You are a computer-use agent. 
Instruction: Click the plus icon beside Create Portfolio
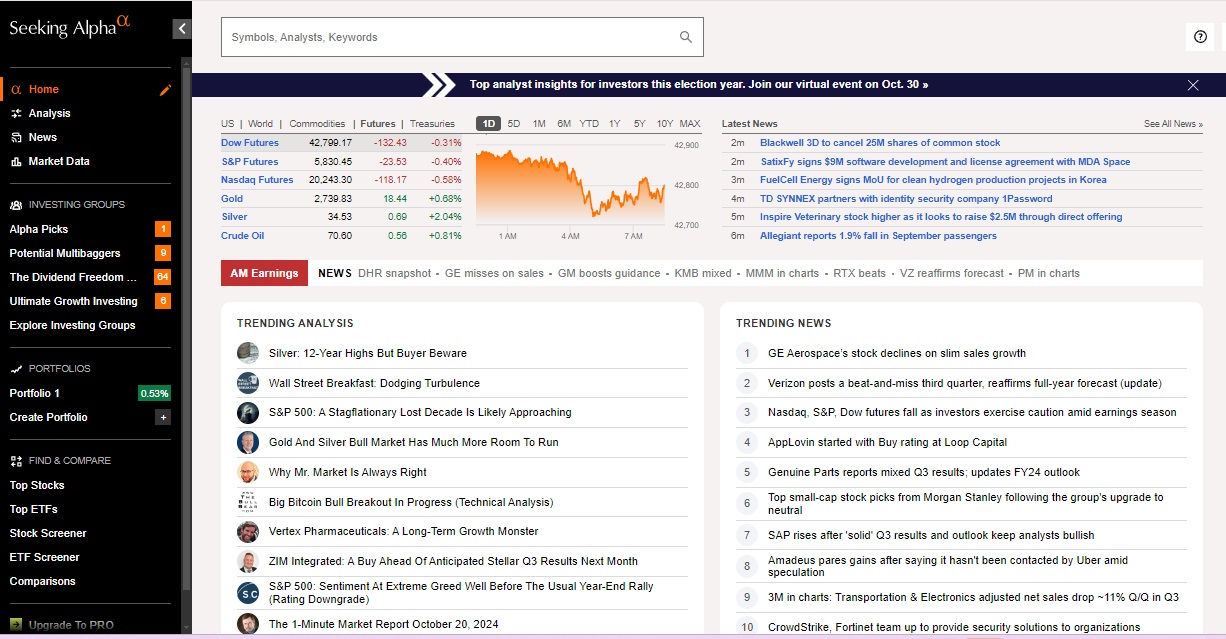pos(163,417)
